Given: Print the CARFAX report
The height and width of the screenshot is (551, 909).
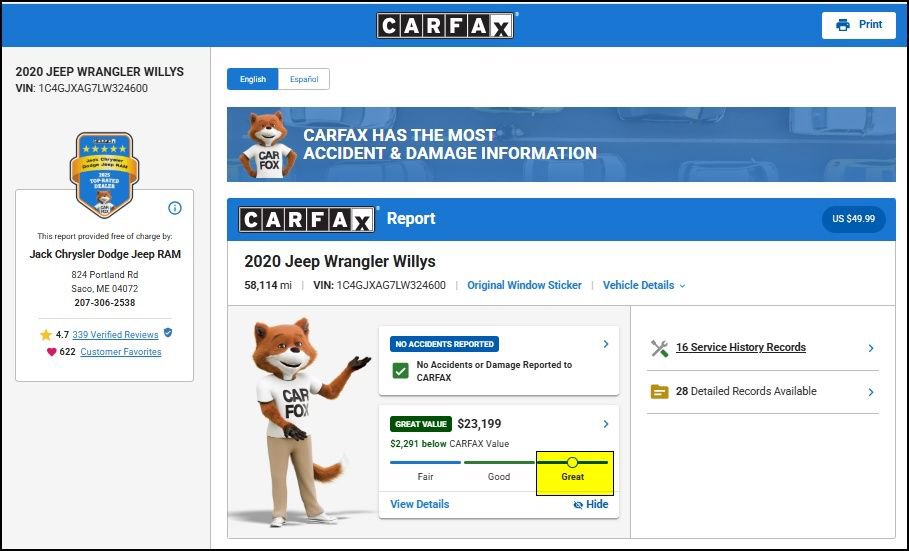Looking at the screenshot, I should (859, 25).
